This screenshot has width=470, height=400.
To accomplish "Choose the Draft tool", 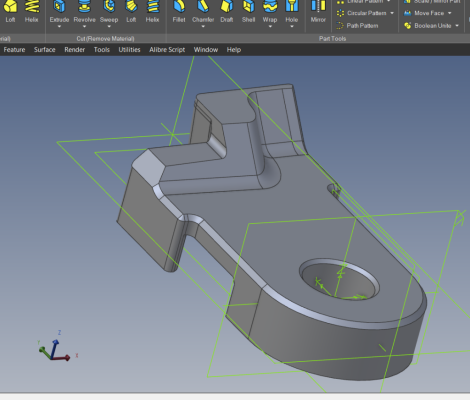I will (x=227, y=6).
